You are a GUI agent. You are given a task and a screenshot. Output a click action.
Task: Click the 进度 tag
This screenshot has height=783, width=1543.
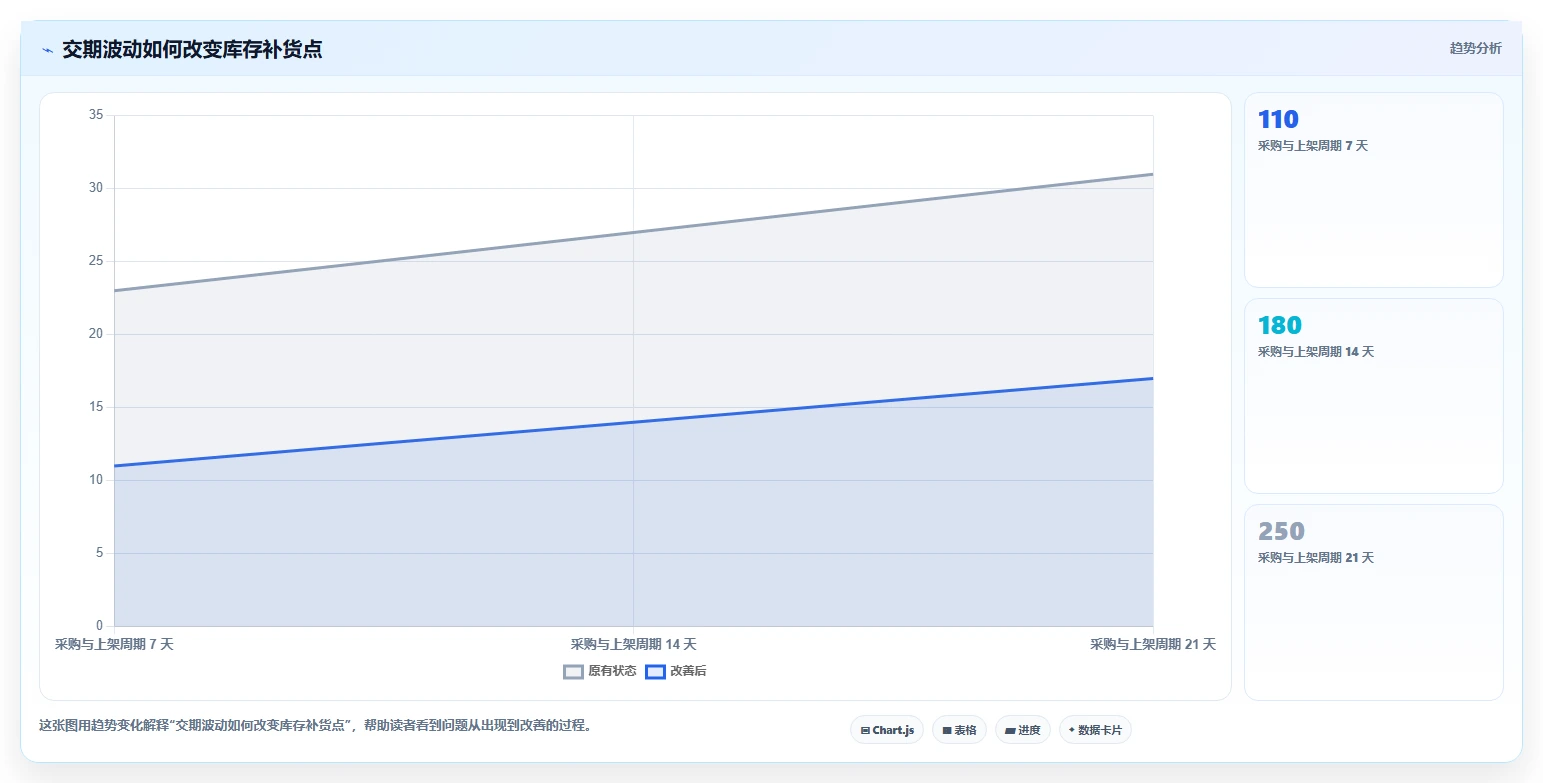pyautogui.click(x=1022, y=730)
